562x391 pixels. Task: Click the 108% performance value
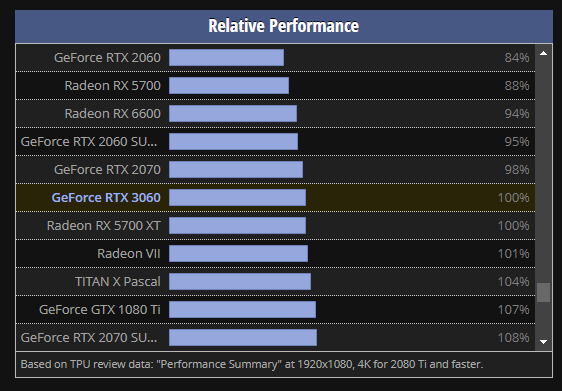[514, 337]
